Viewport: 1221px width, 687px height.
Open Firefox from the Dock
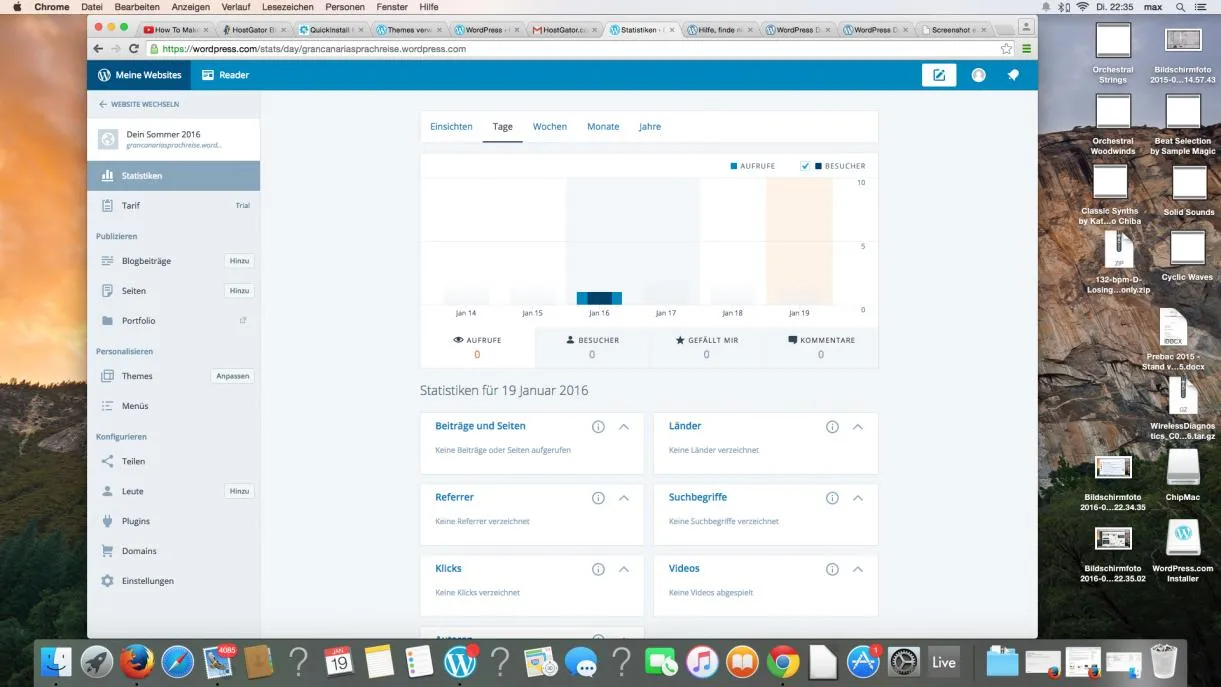coord(137,661)
